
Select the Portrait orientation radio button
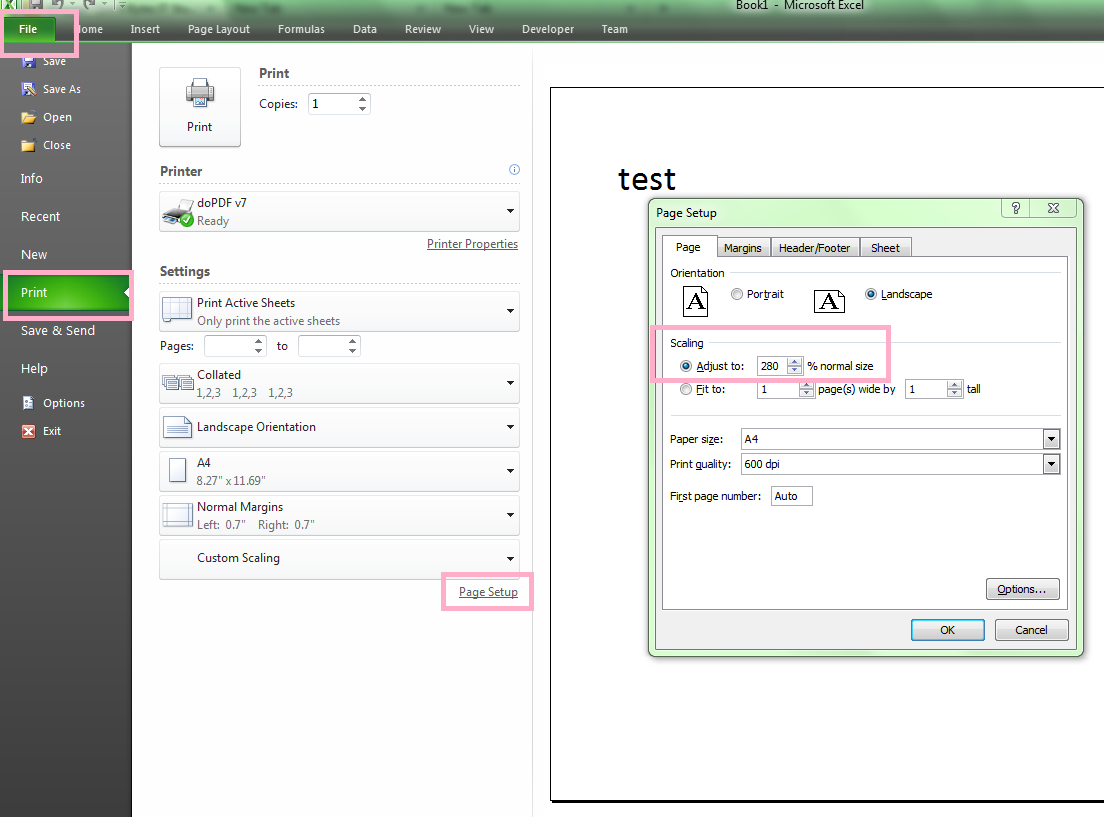tap(737, 294)
